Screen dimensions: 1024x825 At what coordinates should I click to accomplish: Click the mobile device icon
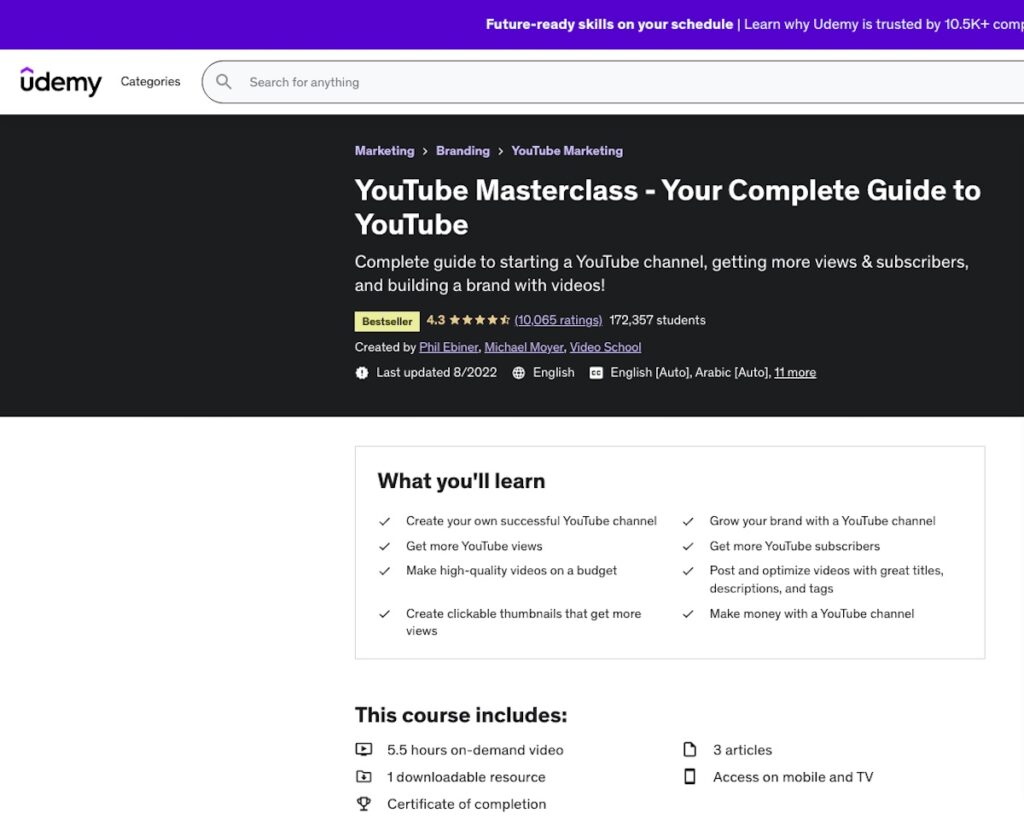pos(690,777)
